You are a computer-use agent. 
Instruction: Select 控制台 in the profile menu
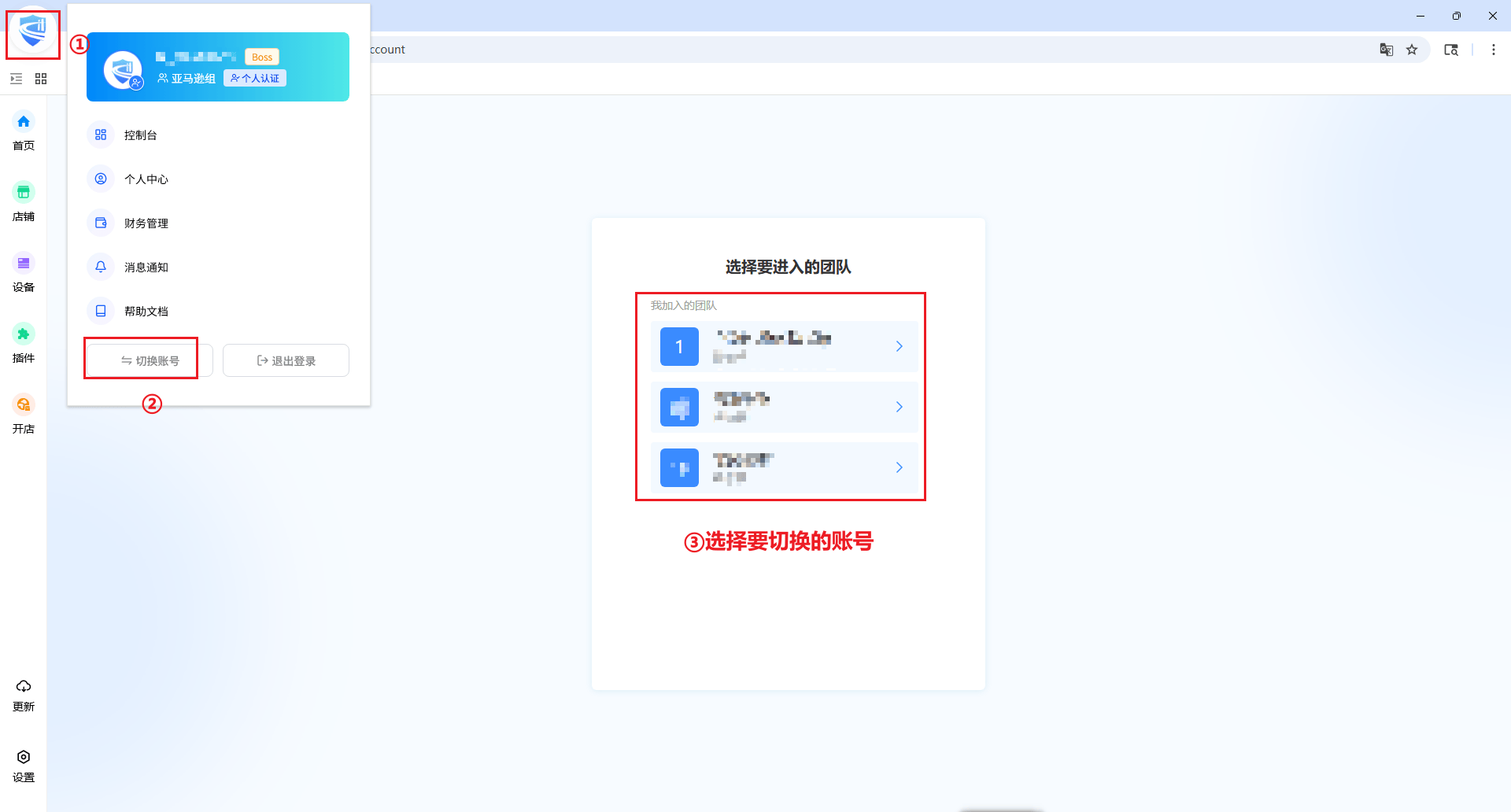click(x=140, y=135)
